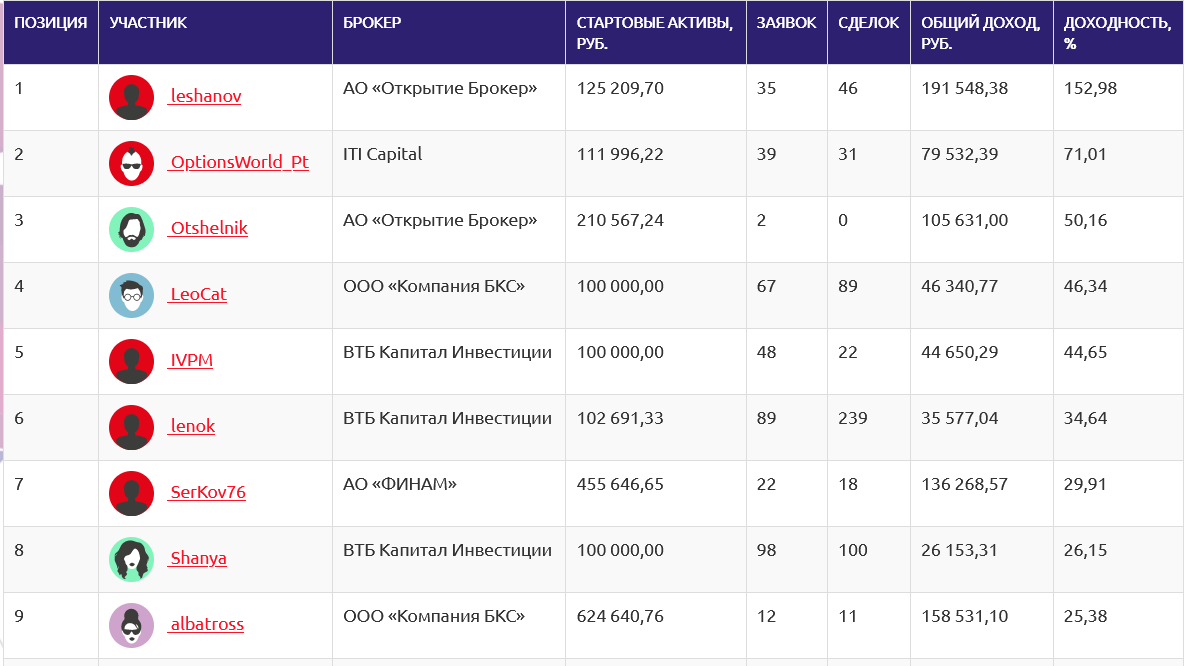Click OptionsWorld_Pt's sunglasses avatar

(131, 163)
